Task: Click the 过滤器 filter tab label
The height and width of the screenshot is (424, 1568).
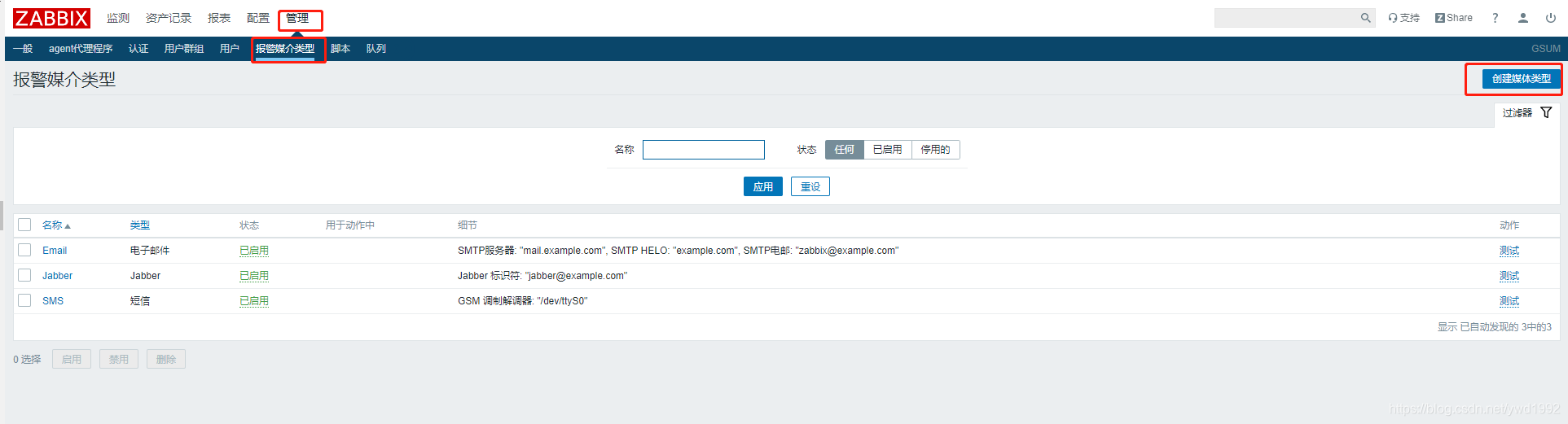Action: [1517, 113]
